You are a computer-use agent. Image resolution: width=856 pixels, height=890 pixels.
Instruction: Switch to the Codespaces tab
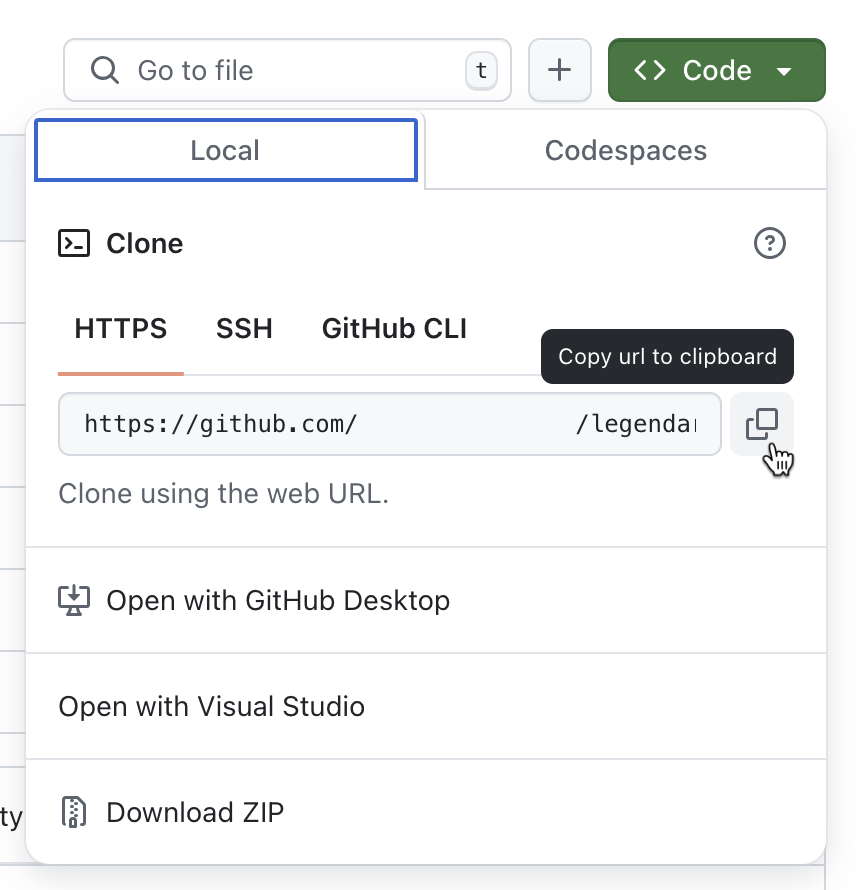coord(624,150)
